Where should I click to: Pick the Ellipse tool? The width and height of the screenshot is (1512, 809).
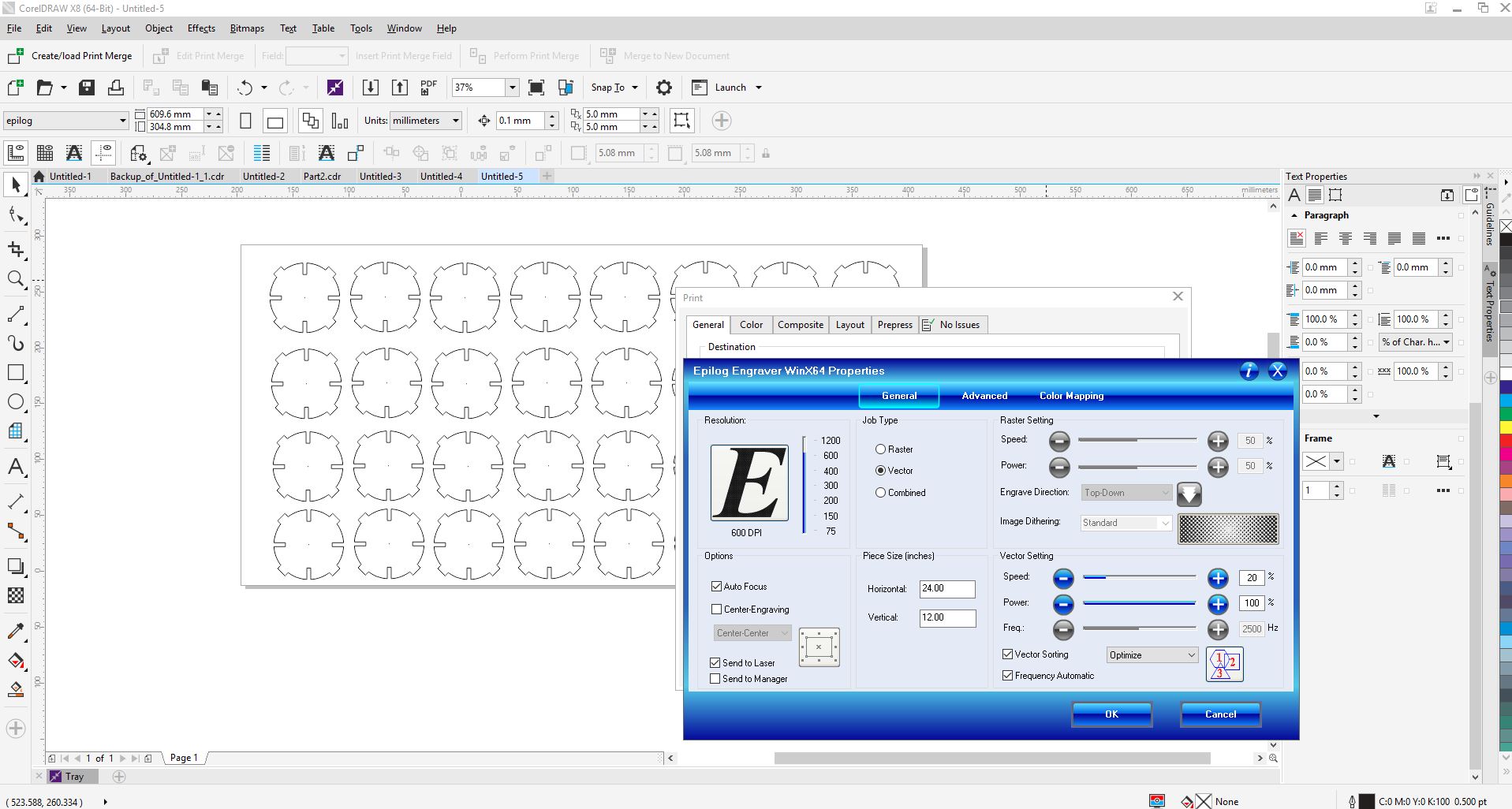pyautogui.click(x=16, y=402)
